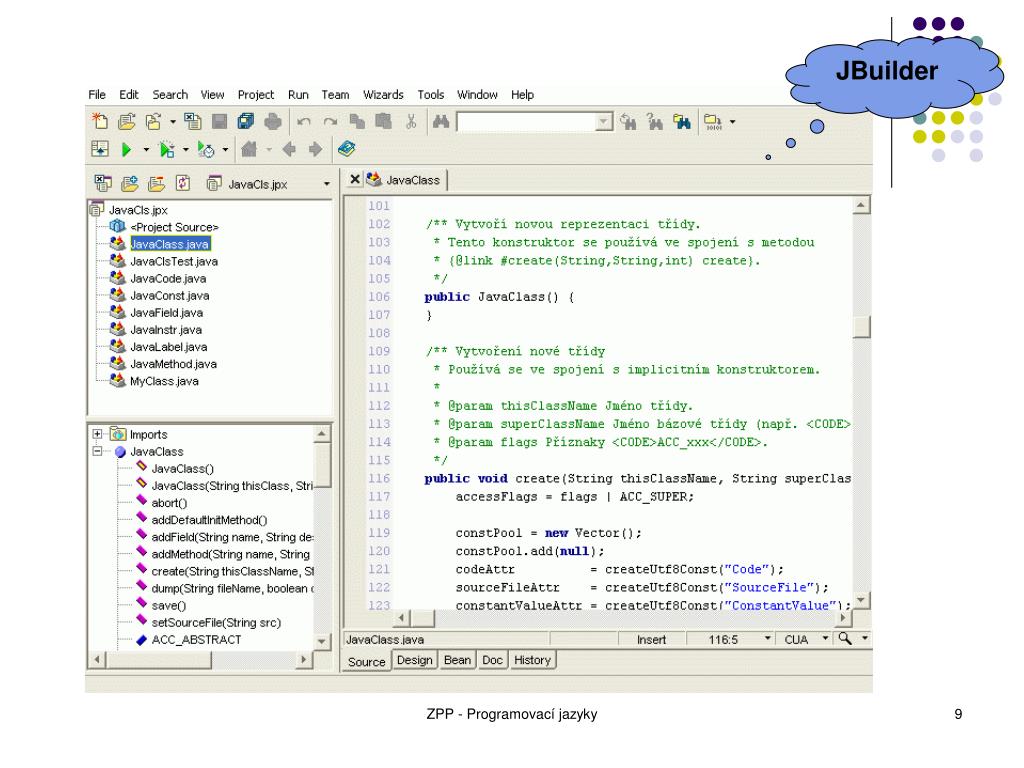Select JavaClsTest.java in project tree
The image size is (1024, 768).
pyautogui.click(x=174, y=261)
